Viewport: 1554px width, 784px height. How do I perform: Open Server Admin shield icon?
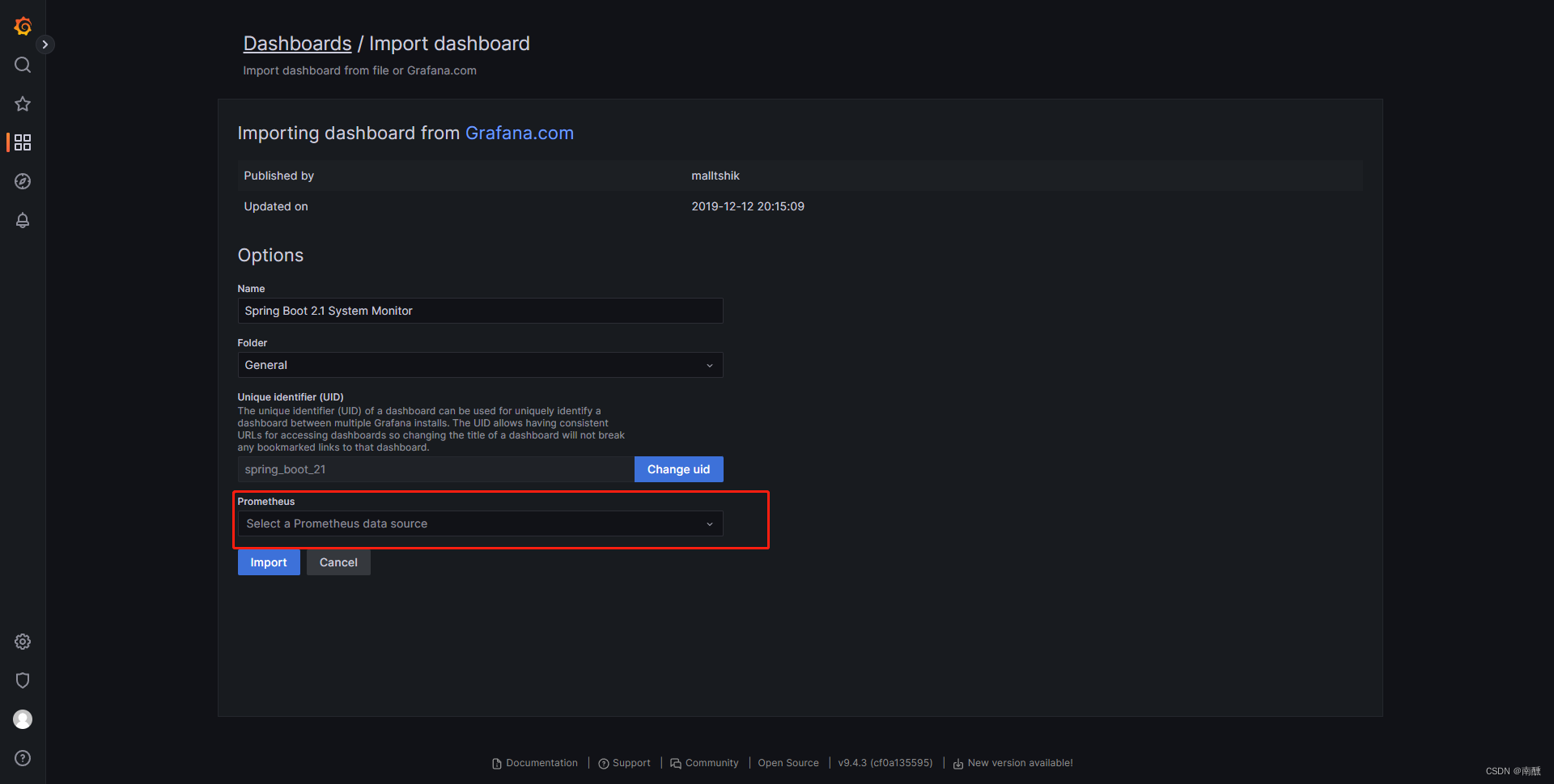(23, 680)
